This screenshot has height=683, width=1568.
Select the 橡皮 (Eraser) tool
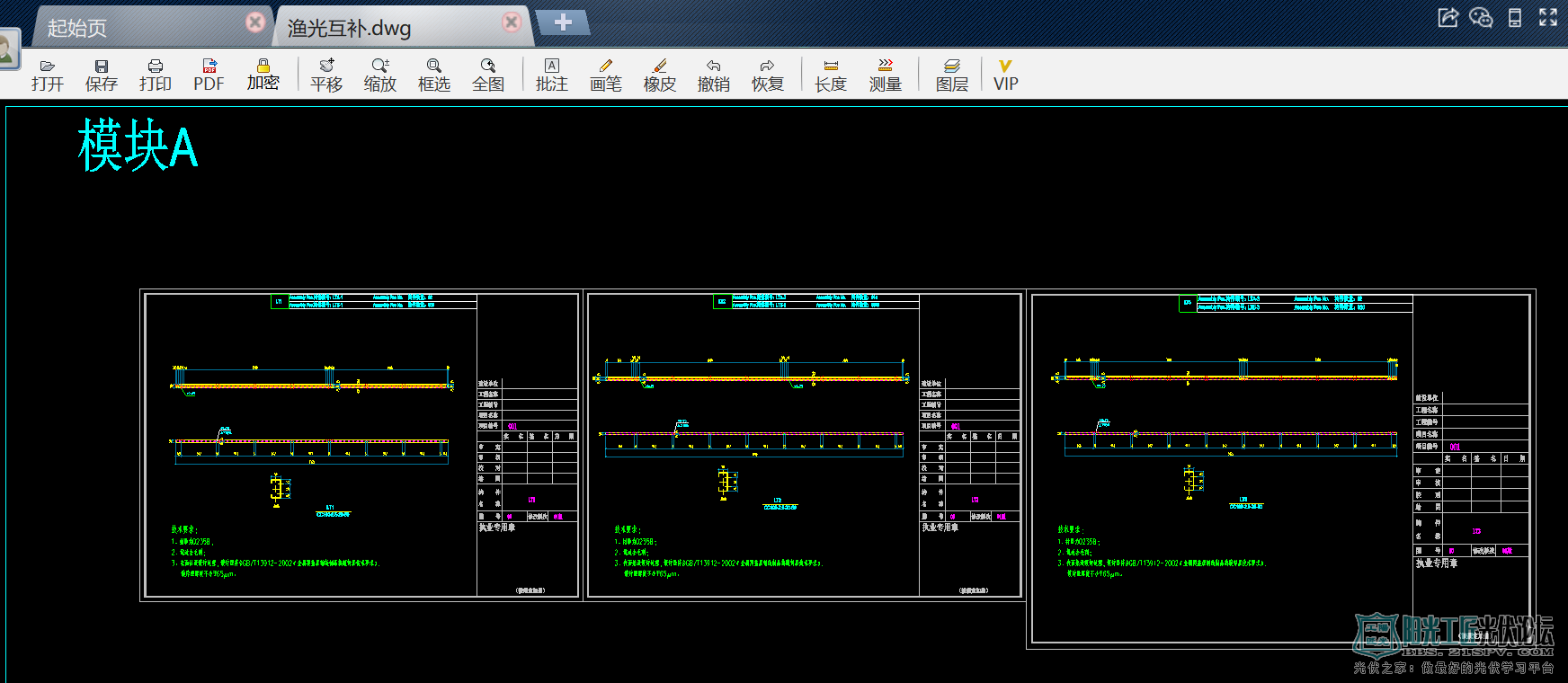tap(660, 75)
